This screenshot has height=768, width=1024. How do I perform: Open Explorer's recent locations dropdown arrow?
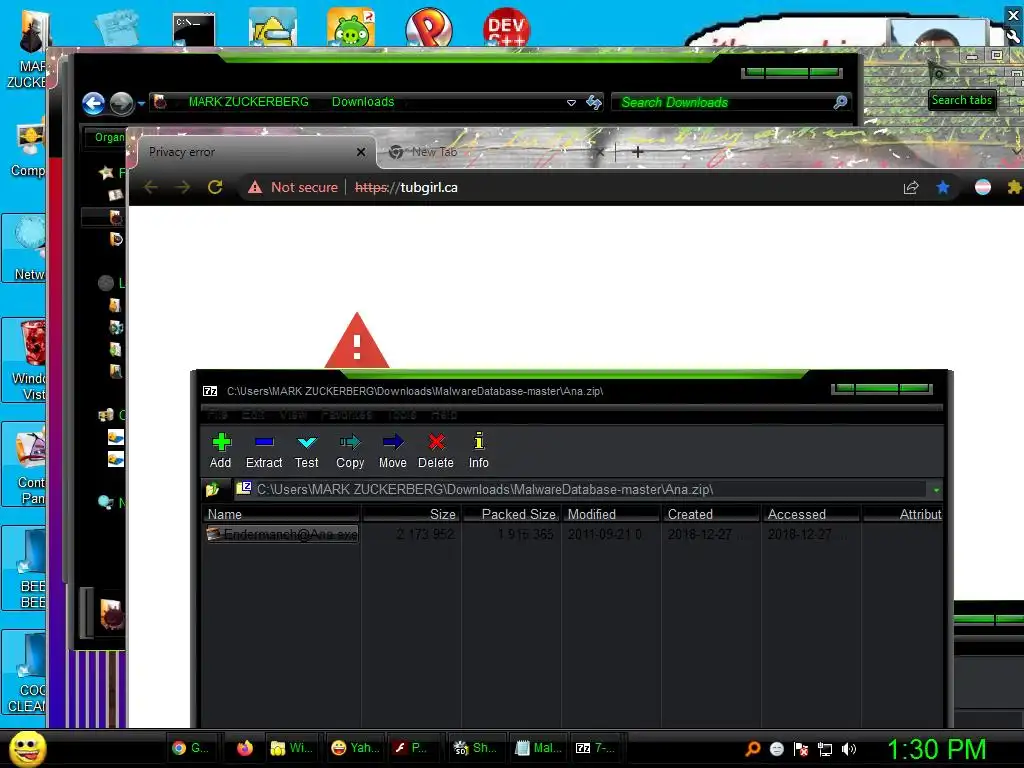click(141, 103)
